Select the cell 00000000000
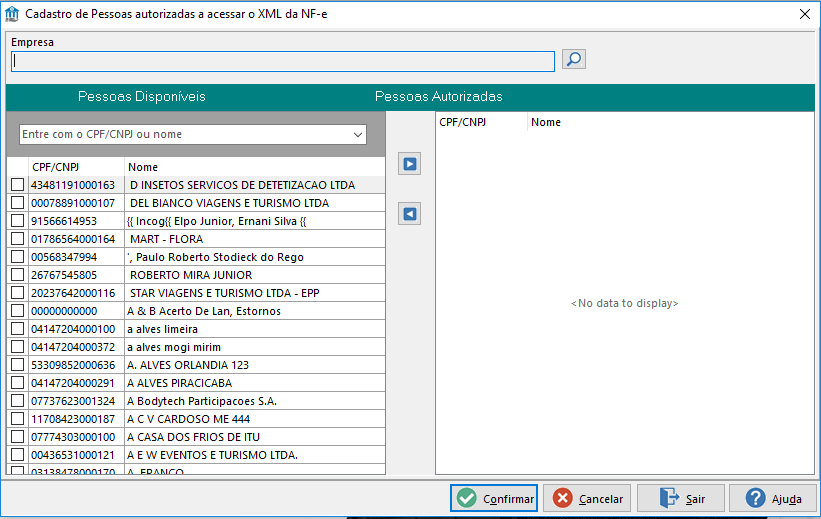This screenshot has height=519, width=821. (76, 311)
